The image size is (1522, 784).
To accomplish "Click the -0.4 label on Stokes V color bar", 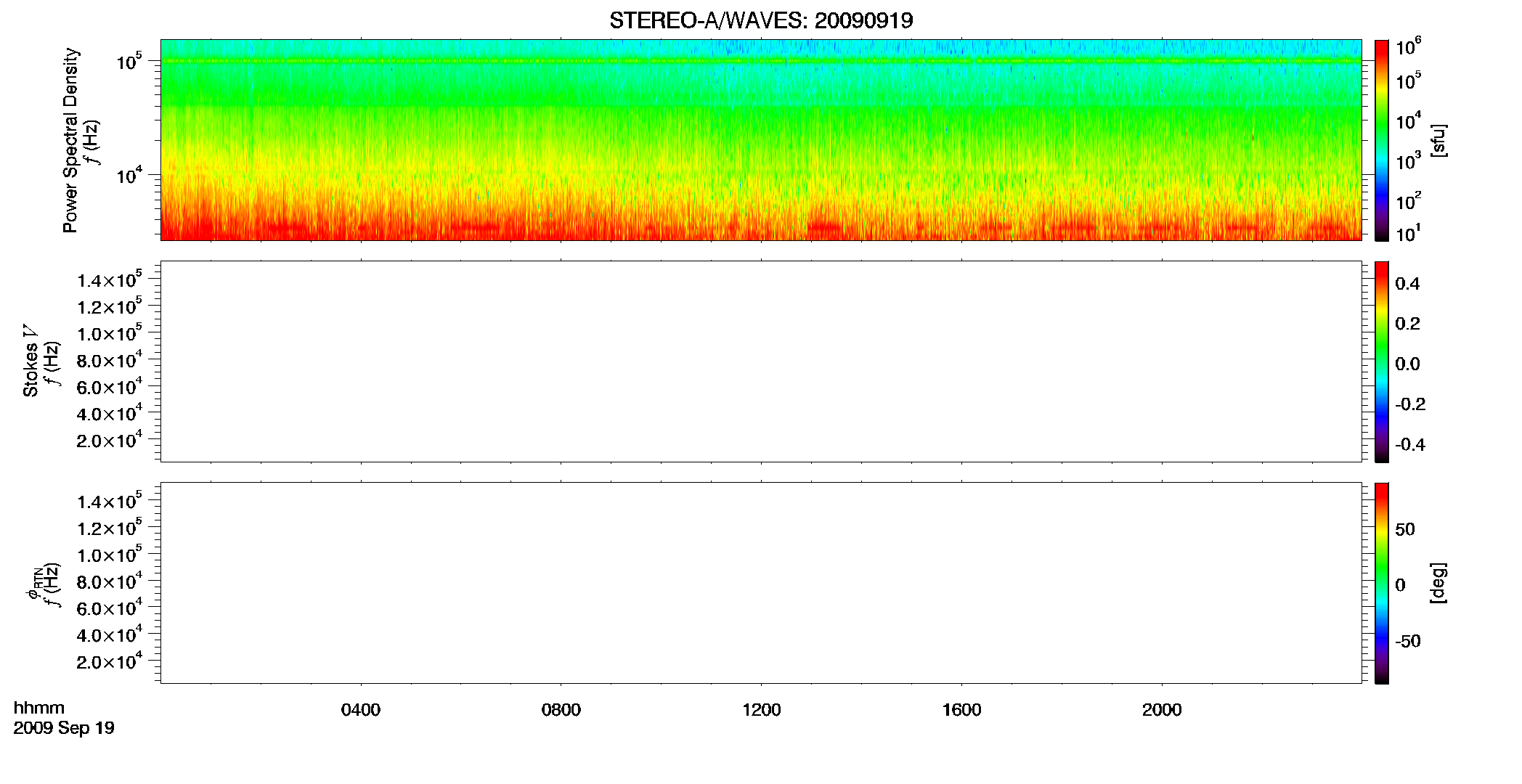I will (x=1410, y=445).
